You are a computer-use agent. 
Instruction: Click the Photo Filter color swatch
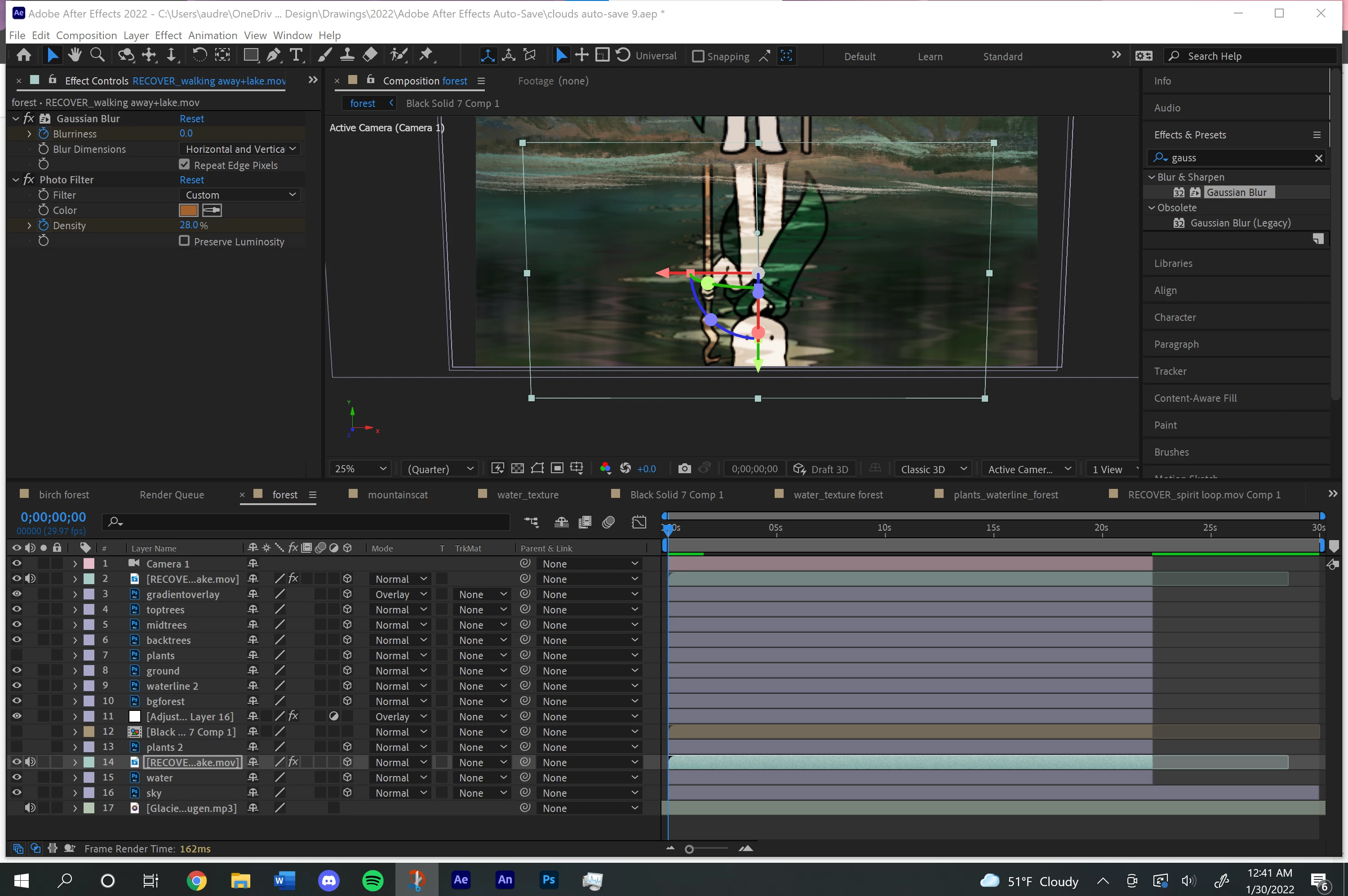coord(189,210)
